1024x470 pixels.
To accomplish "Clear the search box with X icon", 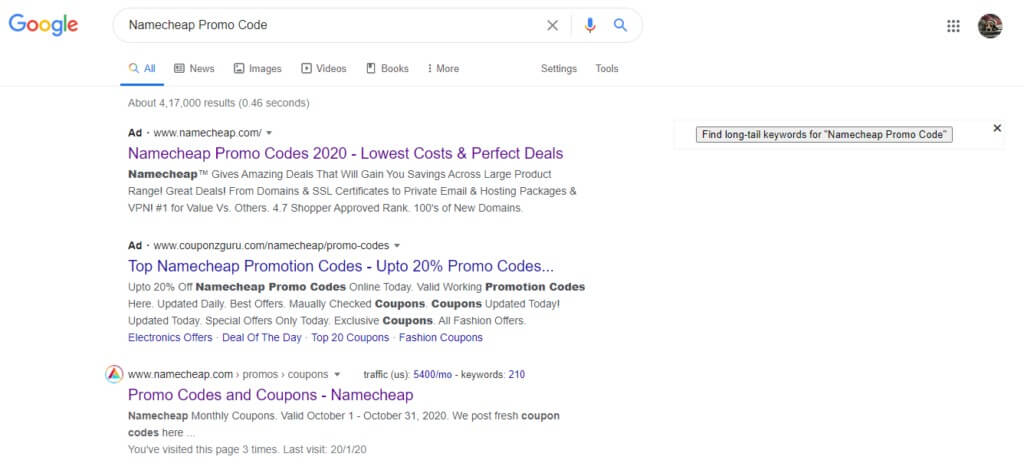I will (552, 25).
